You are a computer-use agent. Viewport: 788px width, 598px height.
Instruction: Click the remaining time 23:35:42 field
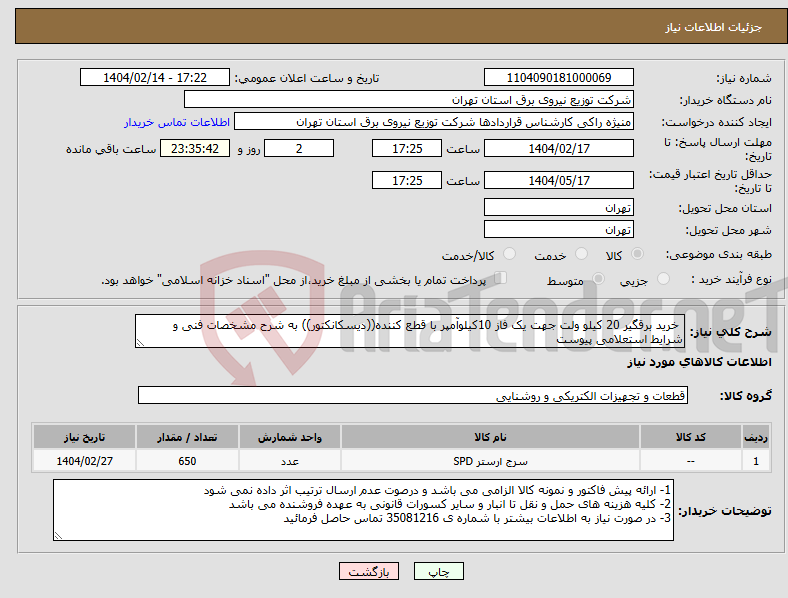click(195, 149)
